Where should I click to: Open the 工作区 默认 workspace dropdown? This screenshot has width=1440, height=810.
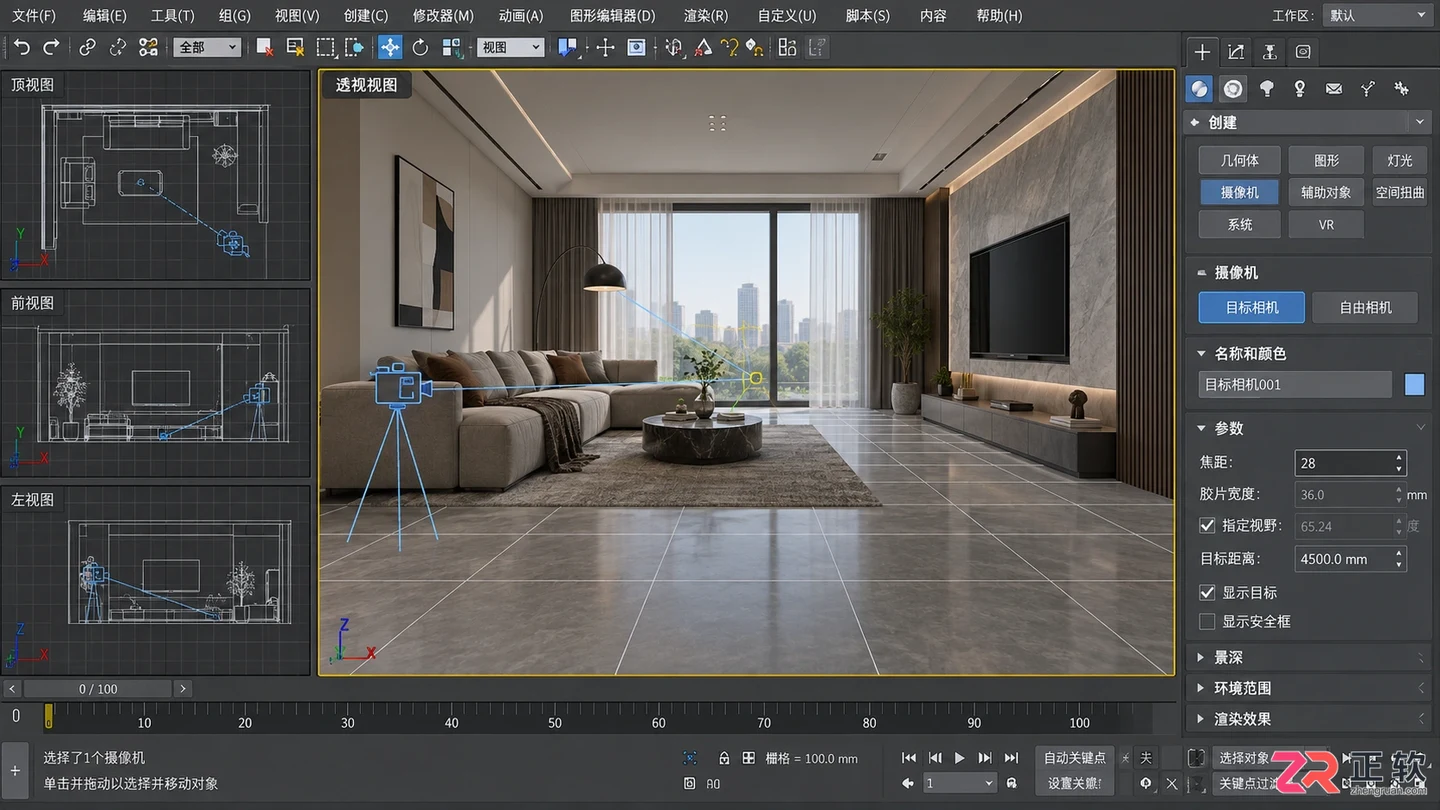1378,15
